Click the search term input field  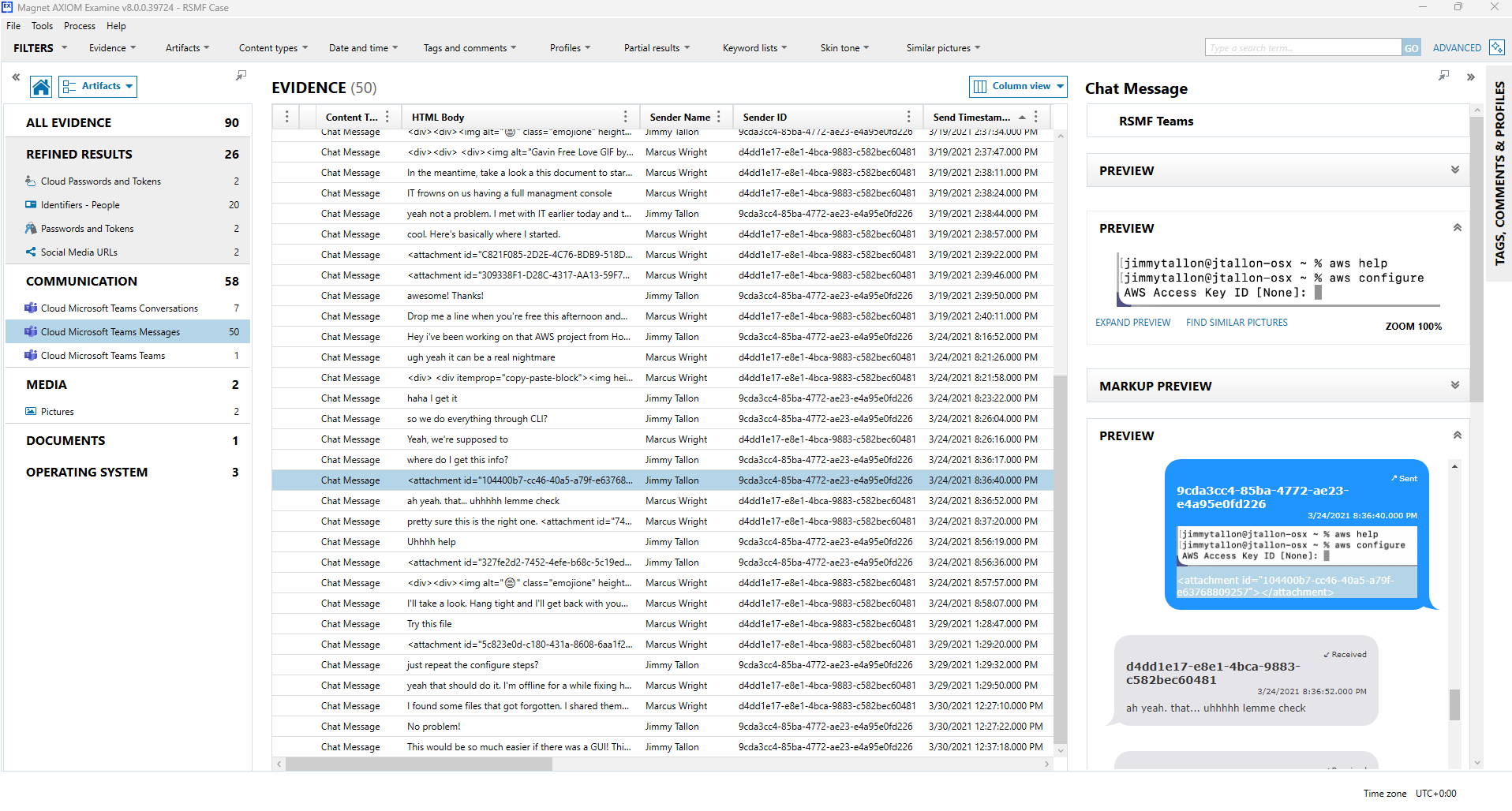point(1302,48)
